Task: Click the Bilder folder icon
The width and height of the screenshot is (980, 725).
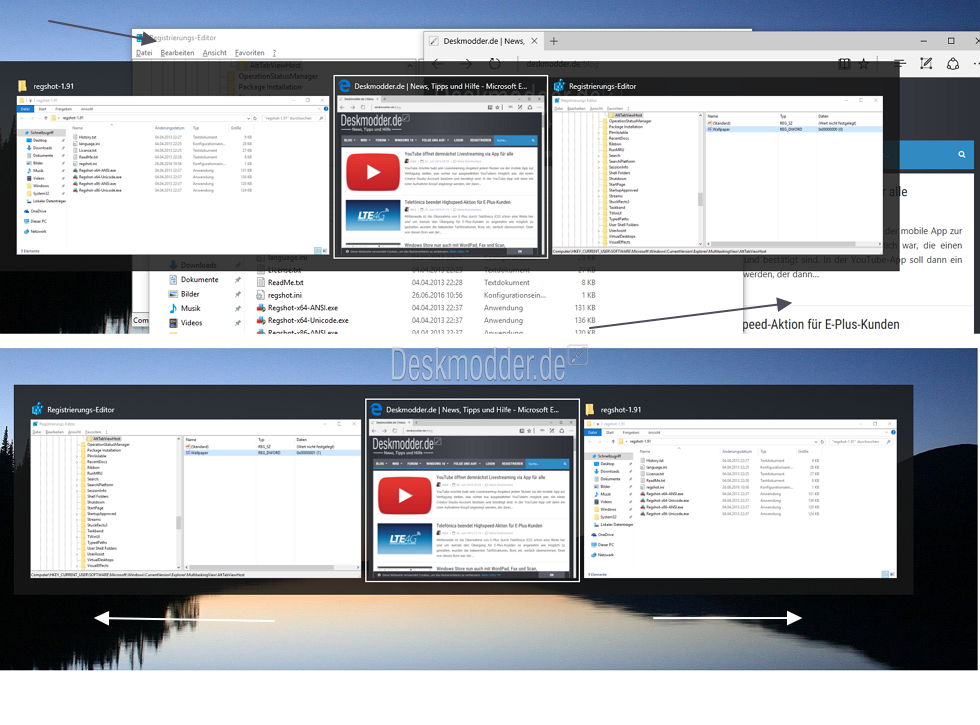Action: coord(173,294)
